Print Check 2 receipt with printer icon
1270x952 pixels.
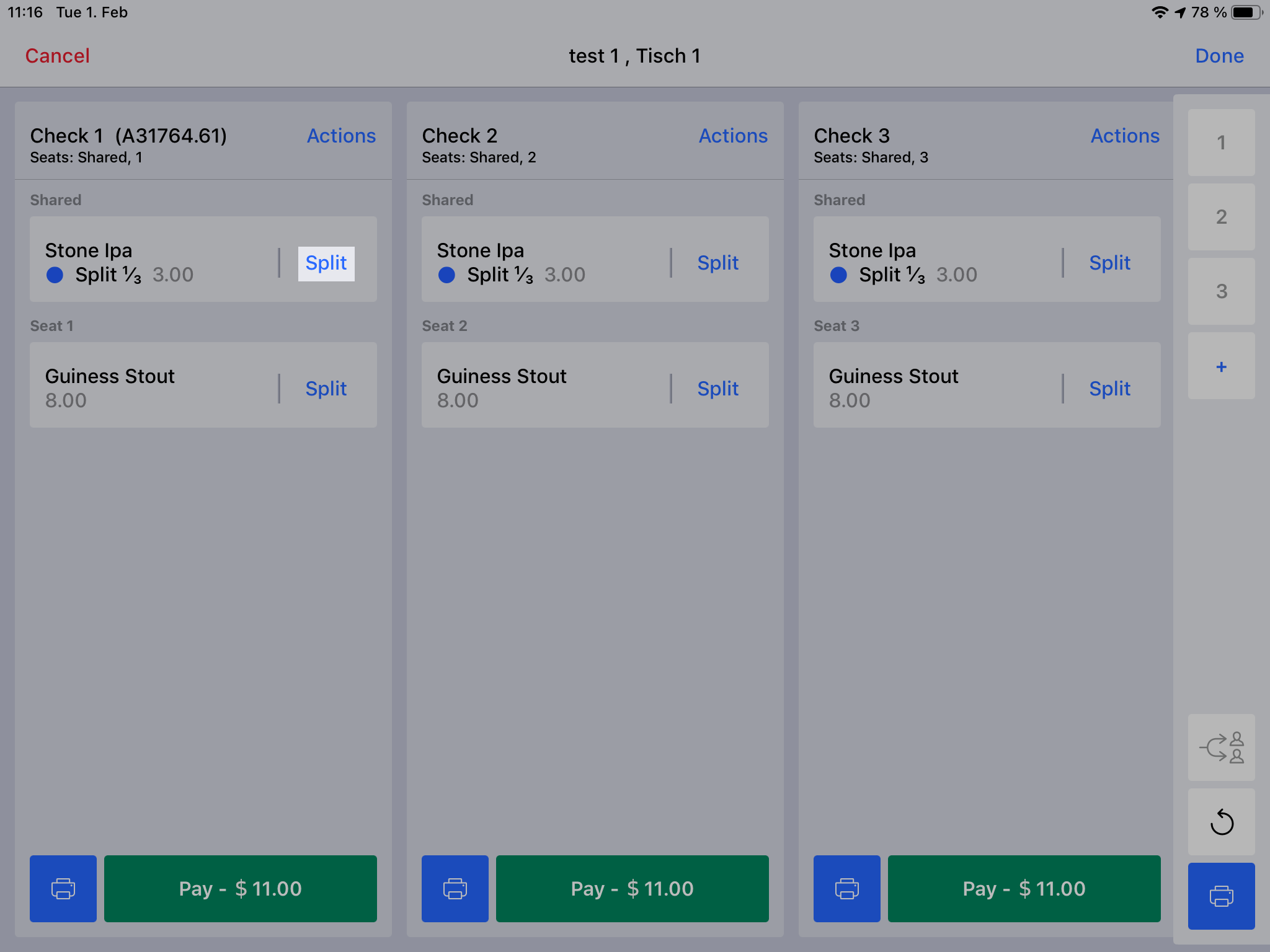(x=455, y=888)
